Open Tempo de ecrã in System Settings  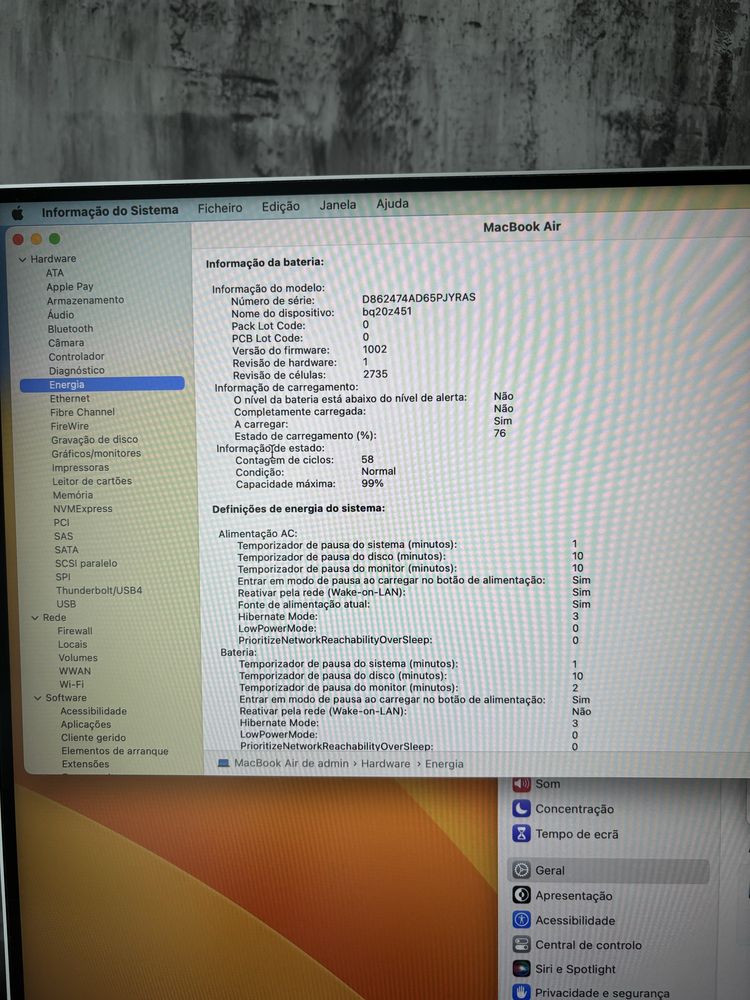(566, 834)
